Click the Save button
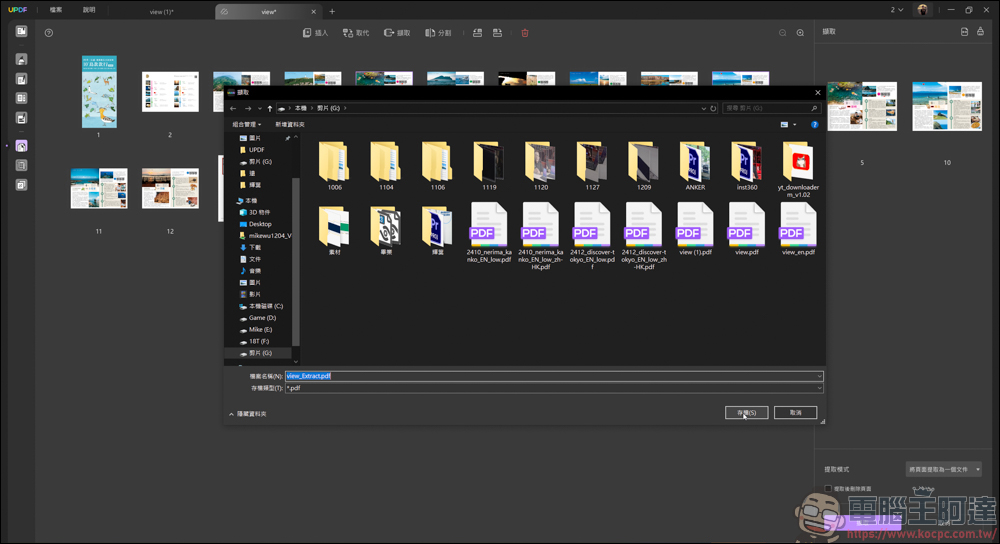Image resolution: width=1000 pixels, height=544 pixels. point(746,413)
